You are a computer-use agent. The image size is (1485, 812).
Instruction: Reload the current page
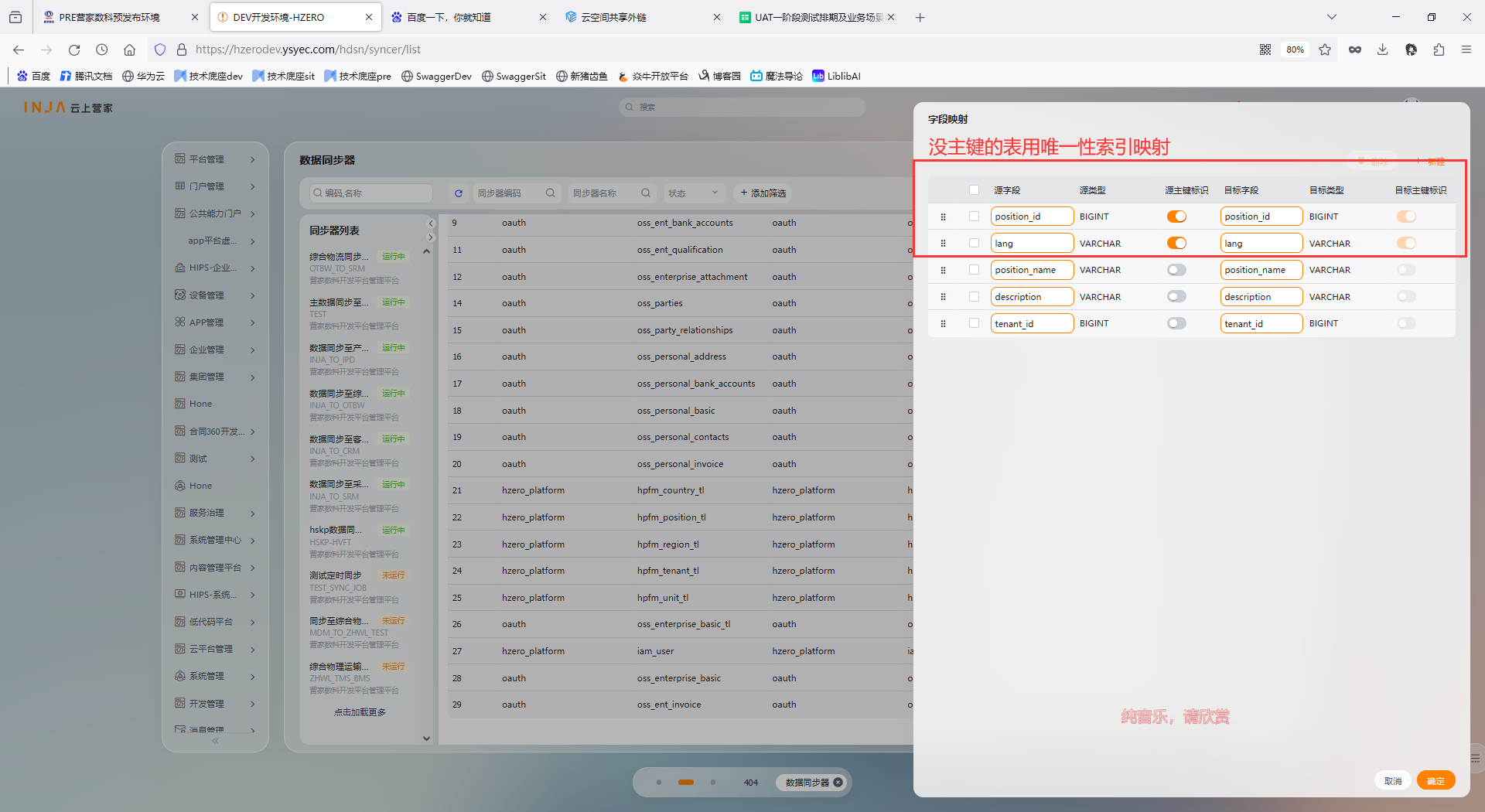pyautogui.click(x=74, y=49)
